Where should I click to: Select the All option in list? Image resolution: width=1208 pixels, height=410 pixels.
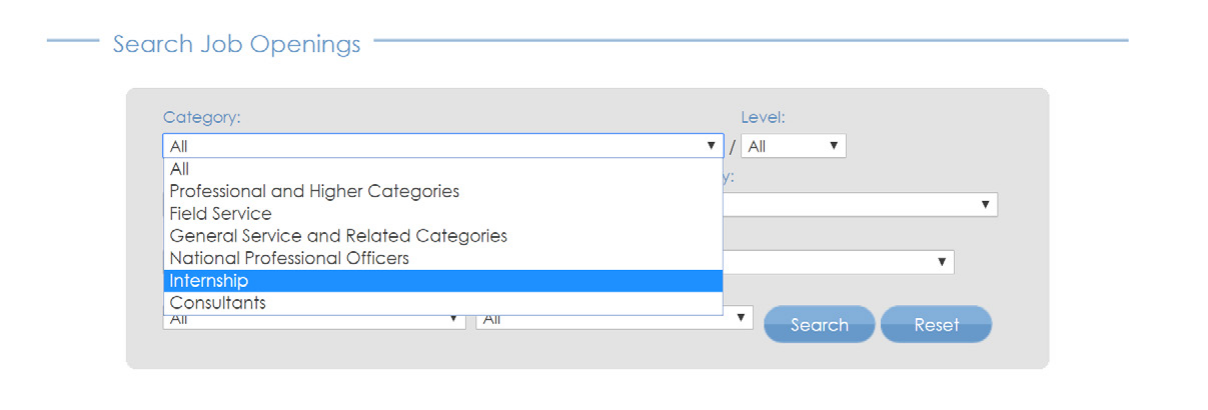pyautogui.click(x=443, y=169)
